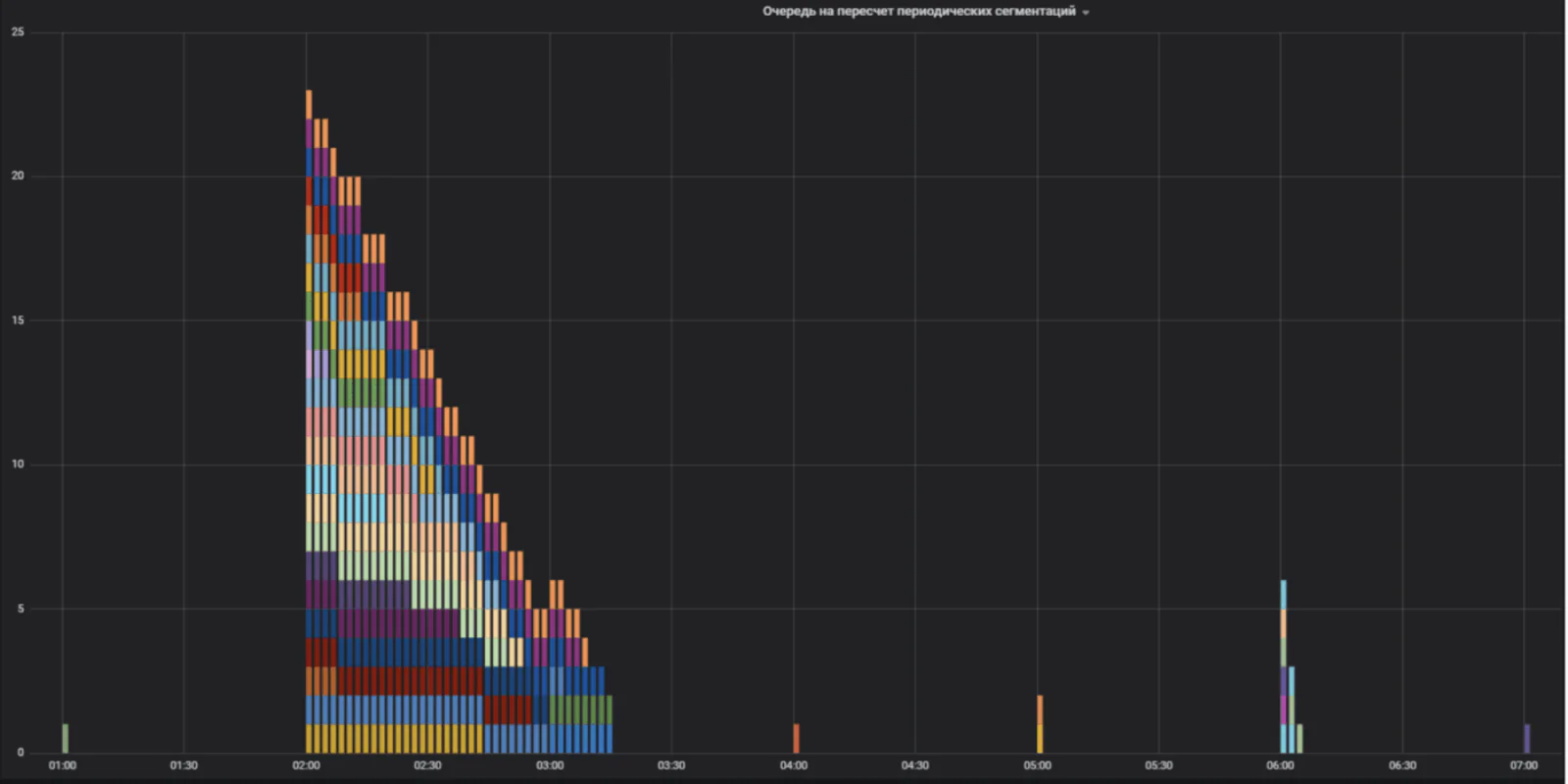Click the y-axis label 5
Image resolution: width=1568 pixels, height=784 pixels.
pos(20,609)
